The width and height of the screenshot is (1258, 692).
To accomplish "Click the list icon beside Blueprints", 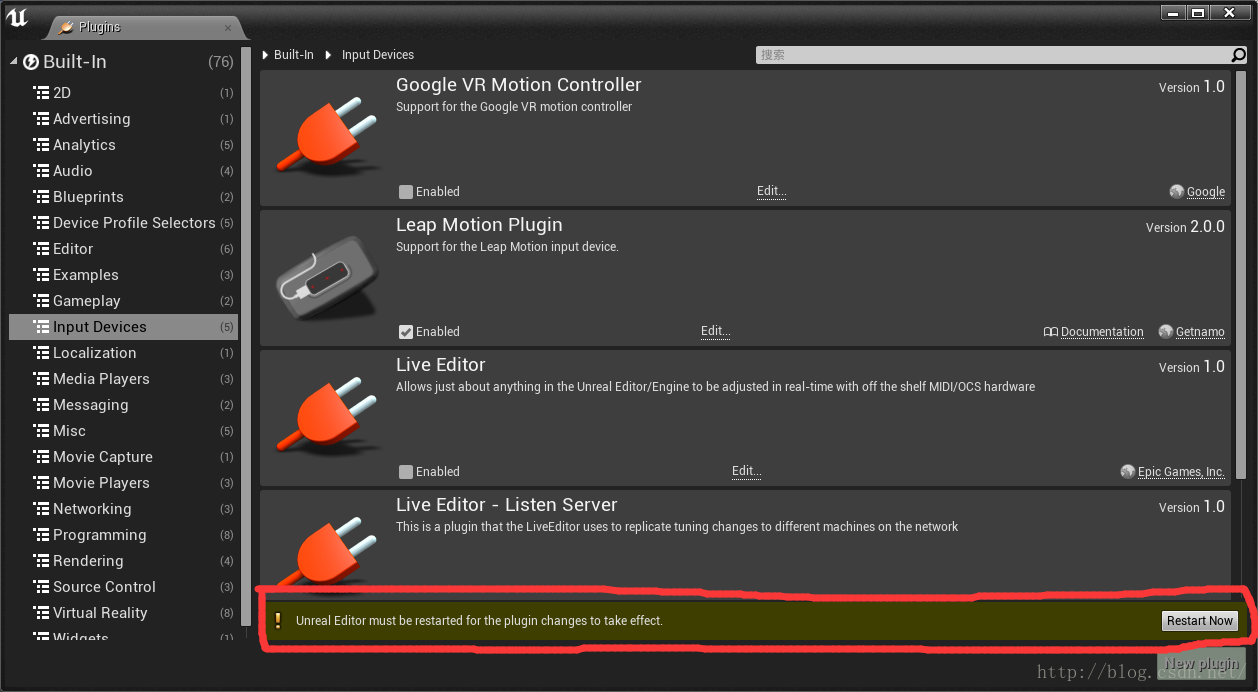I will coord(41,197).
